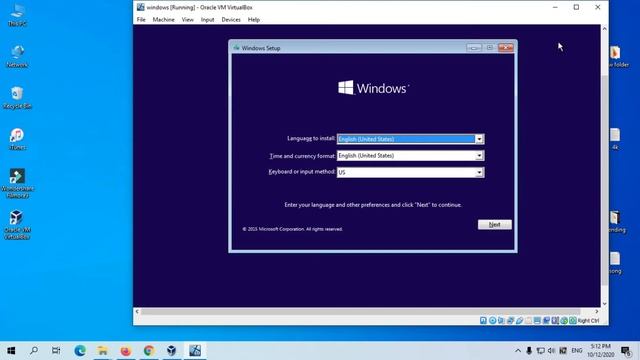Open the Devices menu
The image size is (640, 360).
pyautogui.click(x=231, y=20)
